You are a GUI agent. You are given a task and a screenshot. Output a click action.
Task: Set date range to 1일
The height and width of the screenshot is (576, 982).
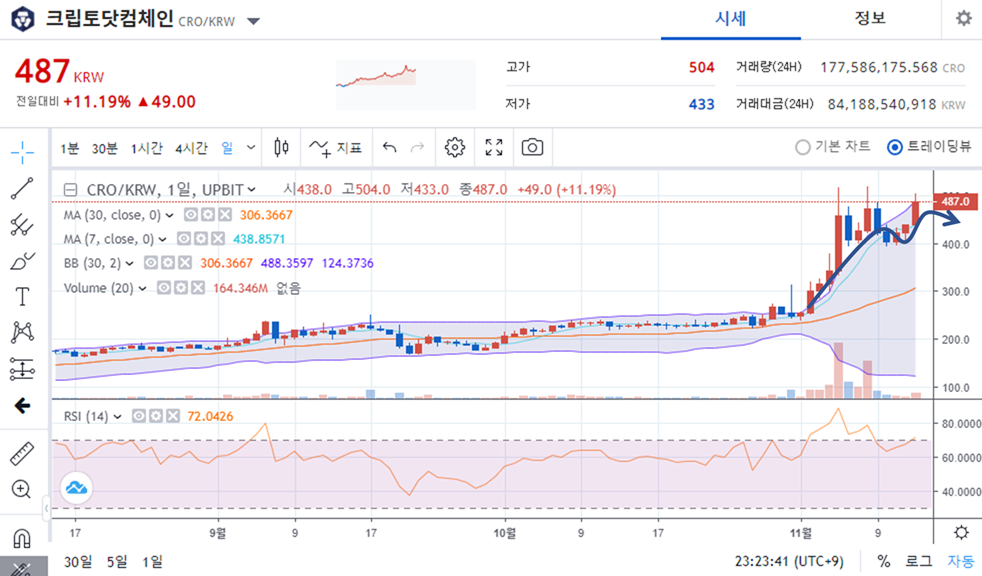click(x=152, y=562)
